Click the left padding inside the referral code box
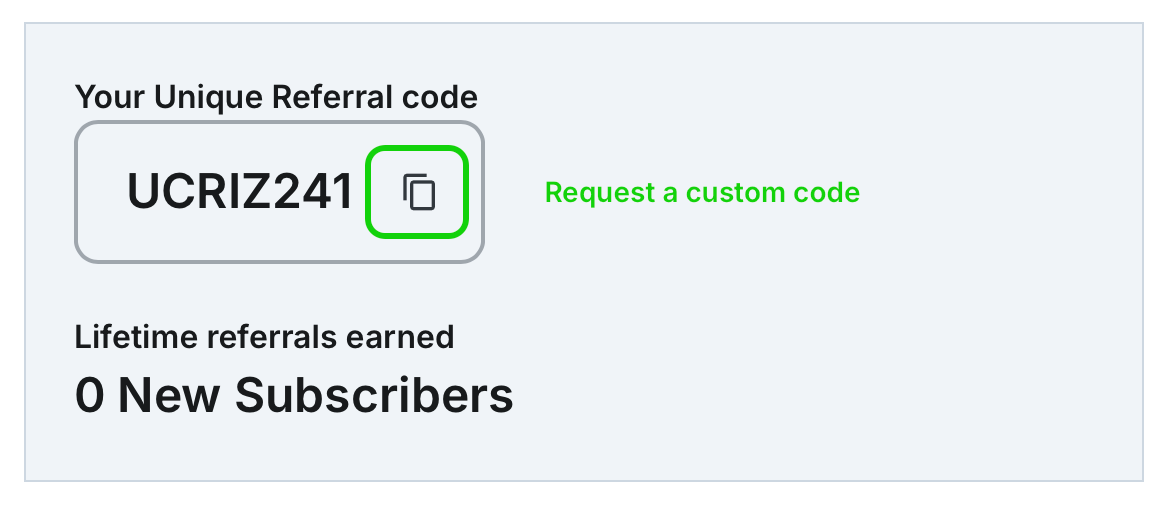The image size is (1170, 510). pyautogui.click(x=101, y=192)
